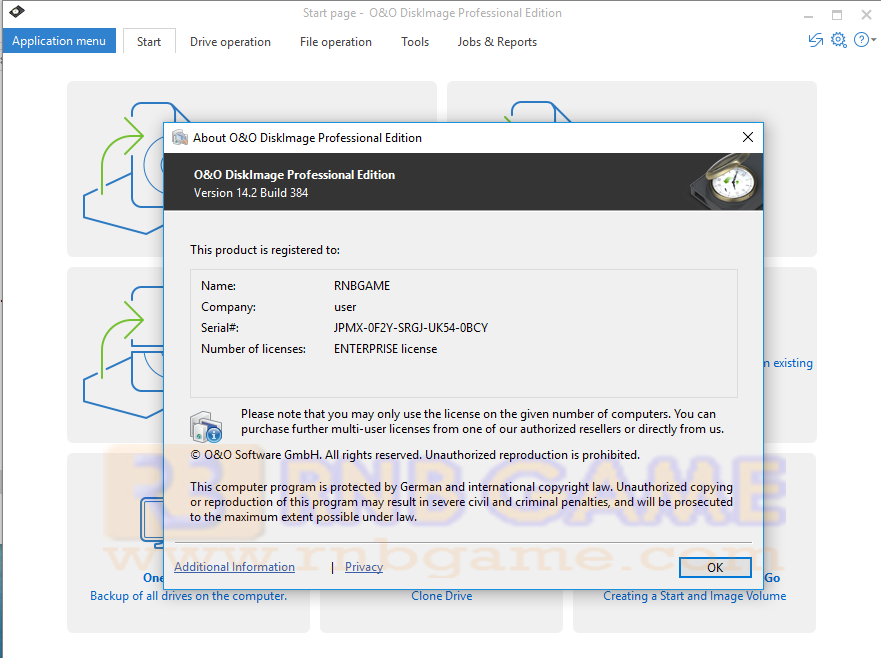
Task: Open the Additional Information link
Action: click(x=234, y=567)
